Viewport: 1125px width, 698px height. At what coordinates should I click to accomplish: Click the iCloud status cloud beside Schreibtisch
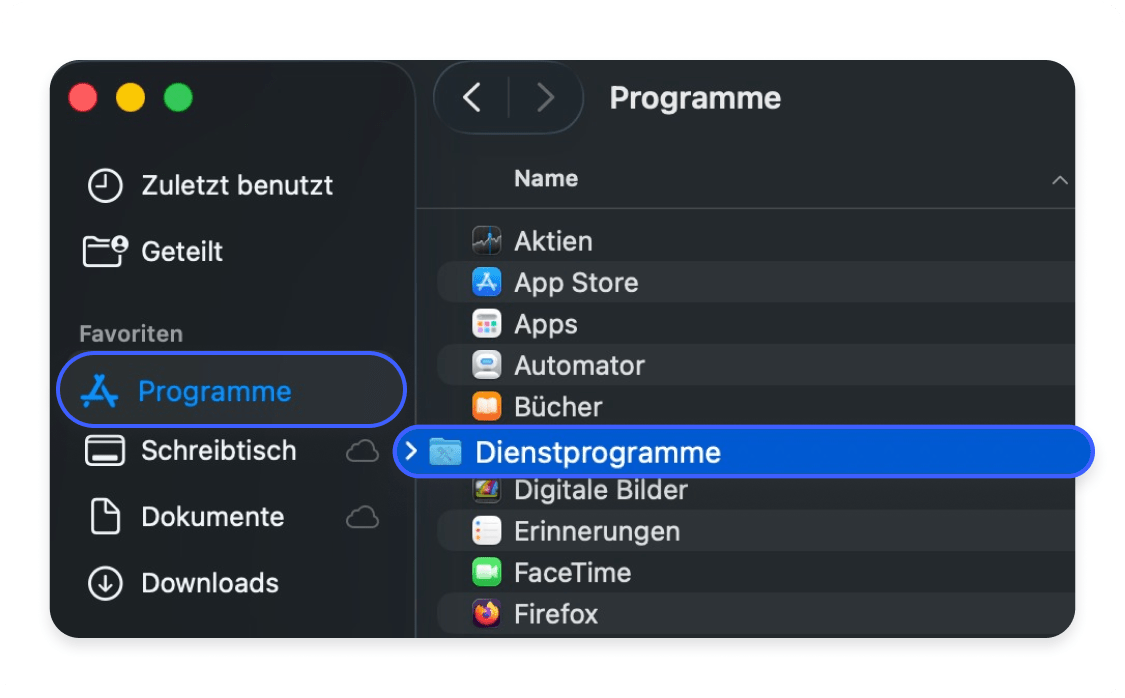point(363,451)
